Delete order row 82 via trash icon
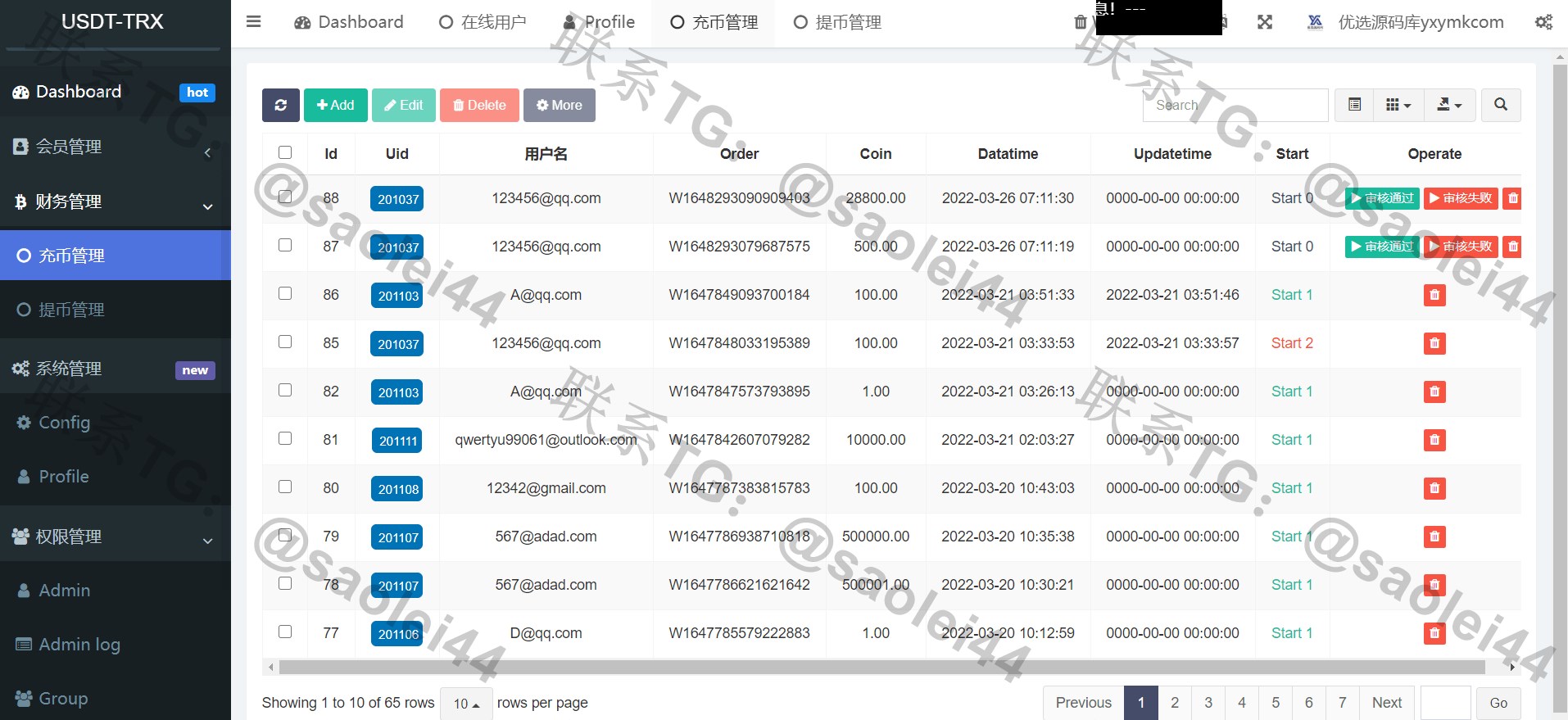 (x=1434, y=392)
